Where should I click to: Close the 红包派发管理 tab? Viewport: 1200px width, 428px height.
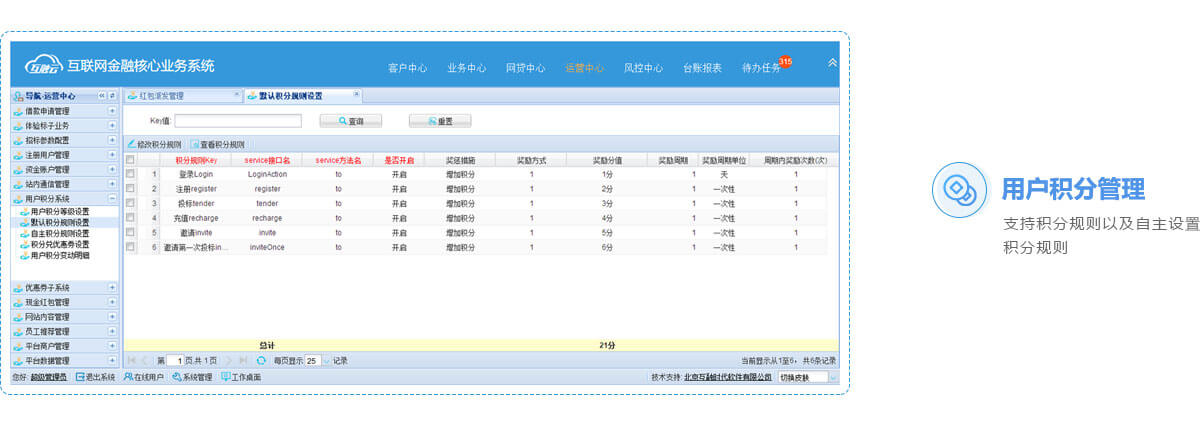coord(236,95)
